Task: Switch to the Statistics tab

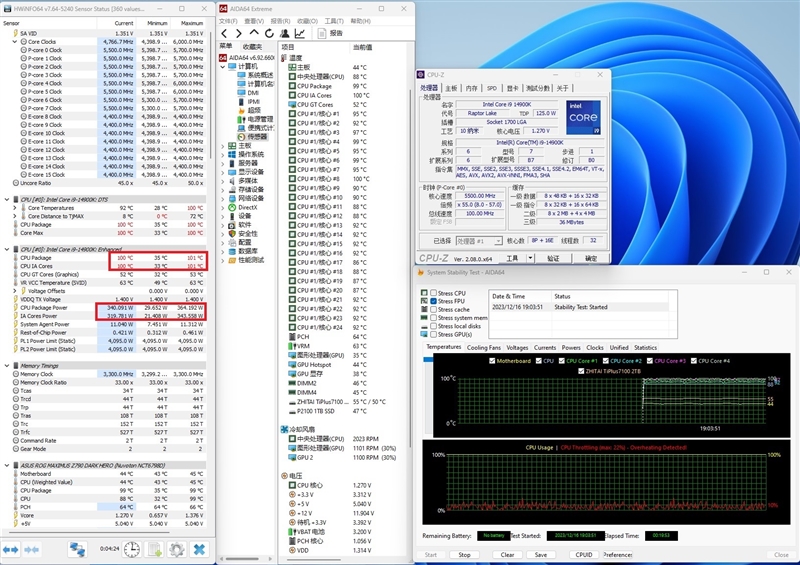Action: [x=645, y=348]
